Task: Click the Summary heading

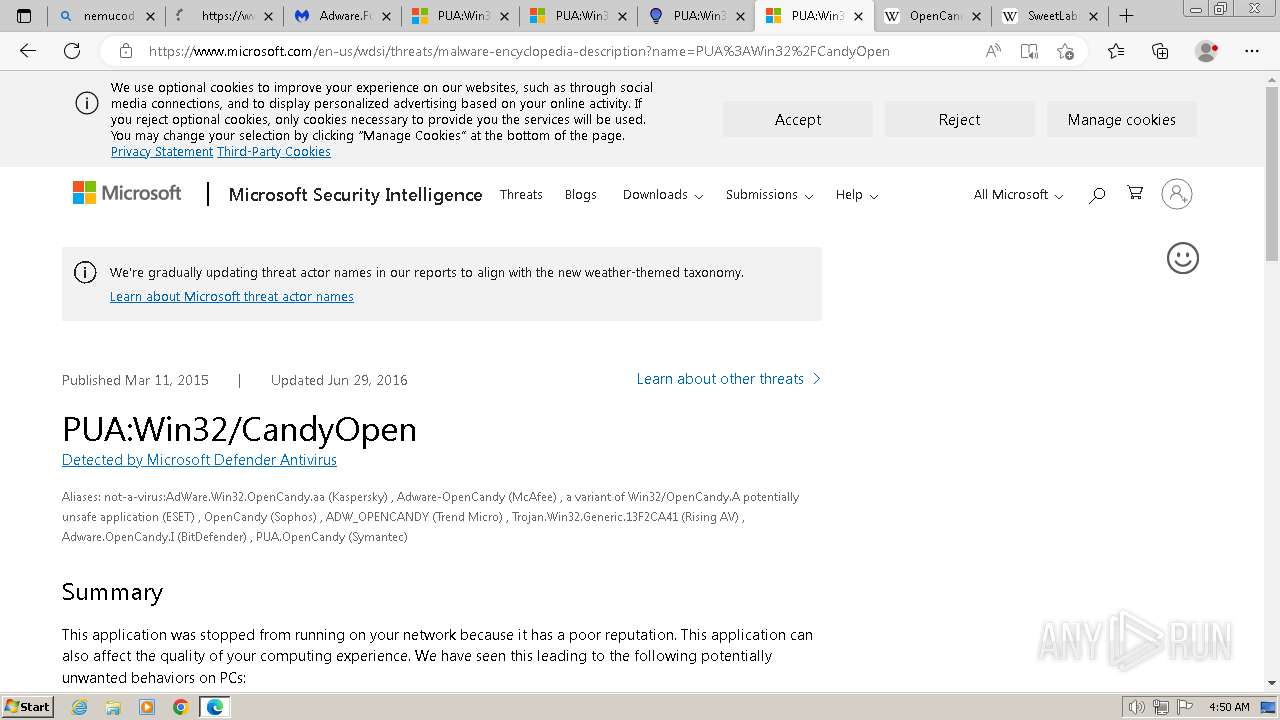Action: [112, 592]
